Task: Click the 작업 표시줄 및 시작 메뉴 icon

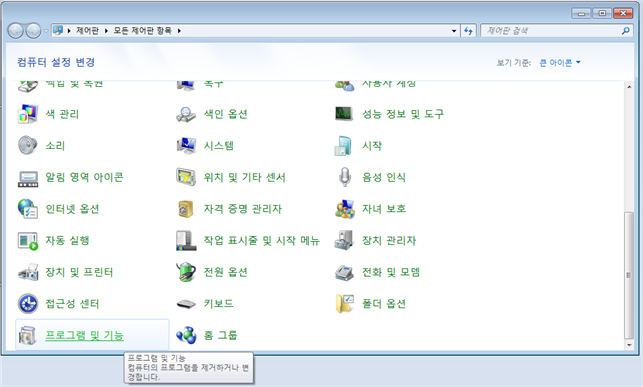Action: tap(186, 241)
